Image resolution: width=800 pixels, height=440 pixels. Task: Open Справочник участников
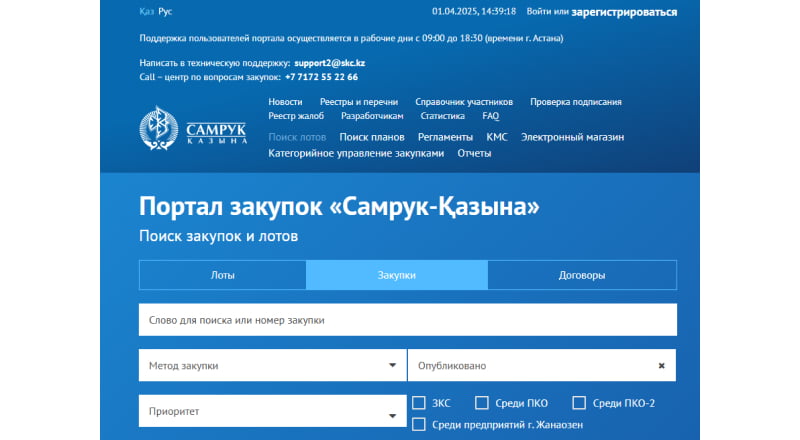click(464, 102)
